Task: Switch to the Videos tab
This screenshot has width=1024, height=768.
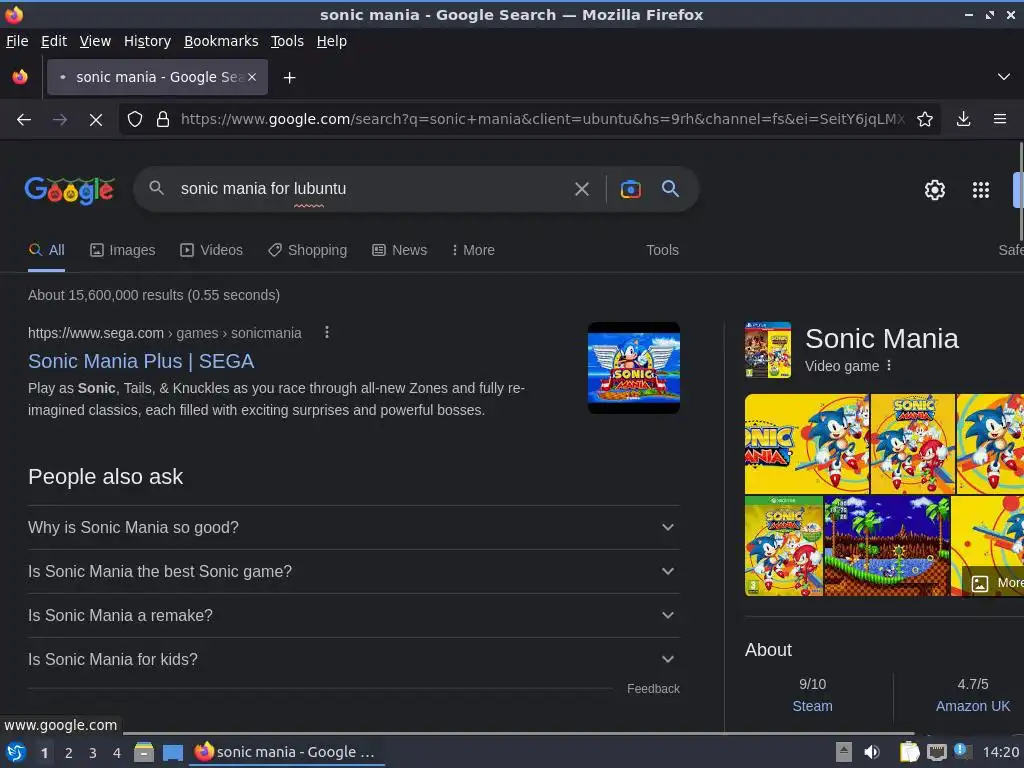Action: pos(212,250)
